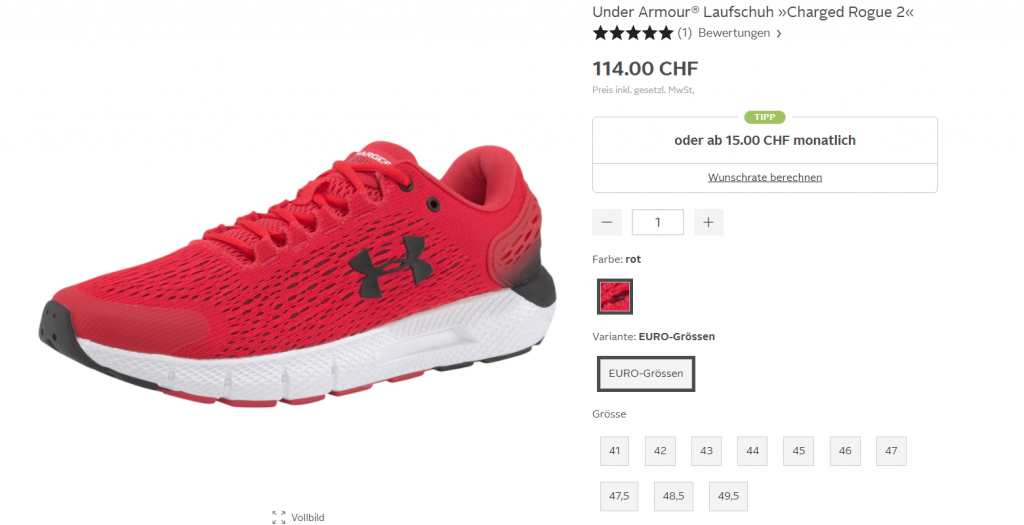The image size is (1024, 525).
Task: Choose size 48,5
Action: pos(673,496)
